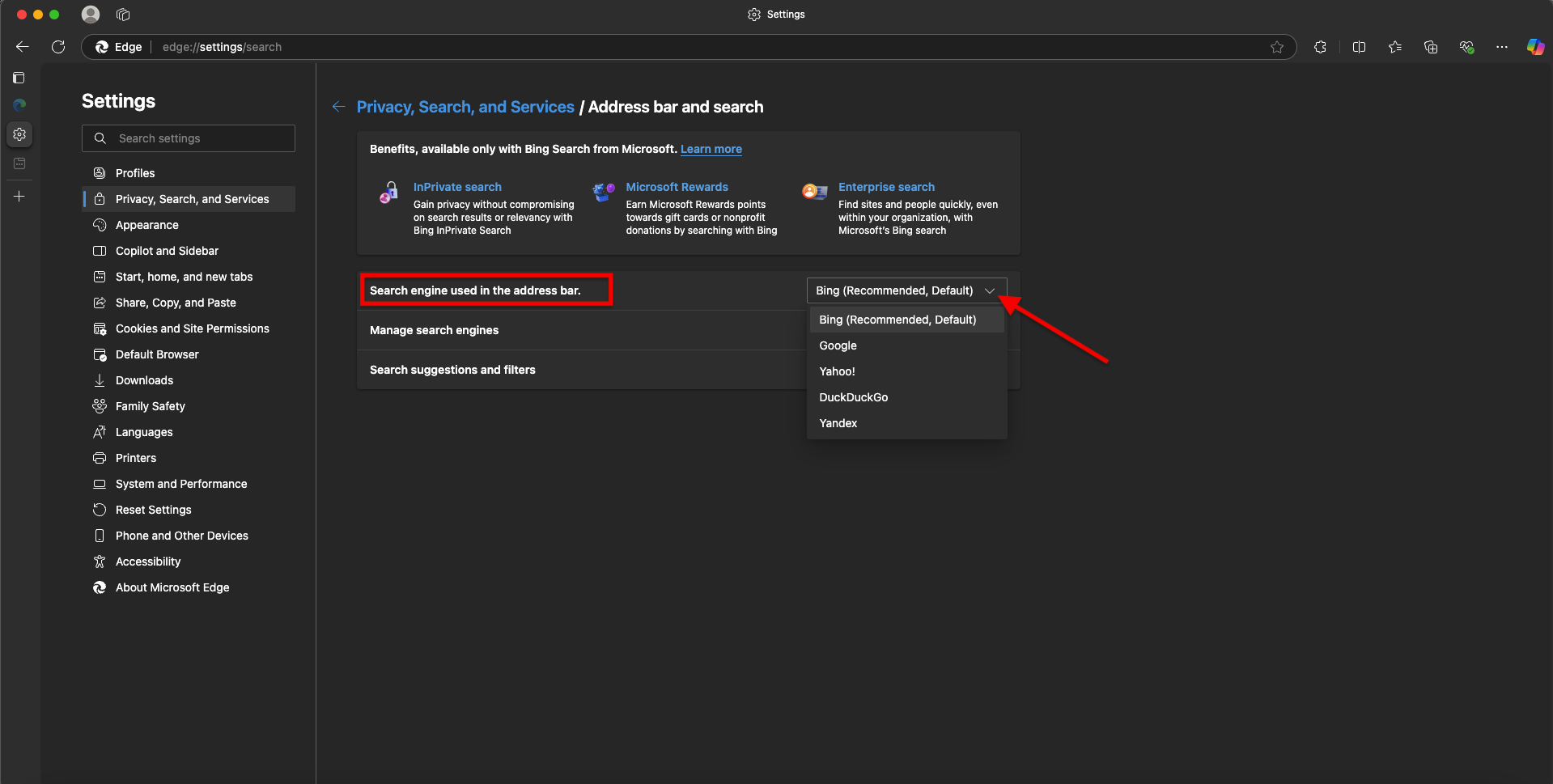Open Printers settings section
Image resolution: width=1553 pixels, height=784 pixels.
pyautogui.click(x=189, y=458)
